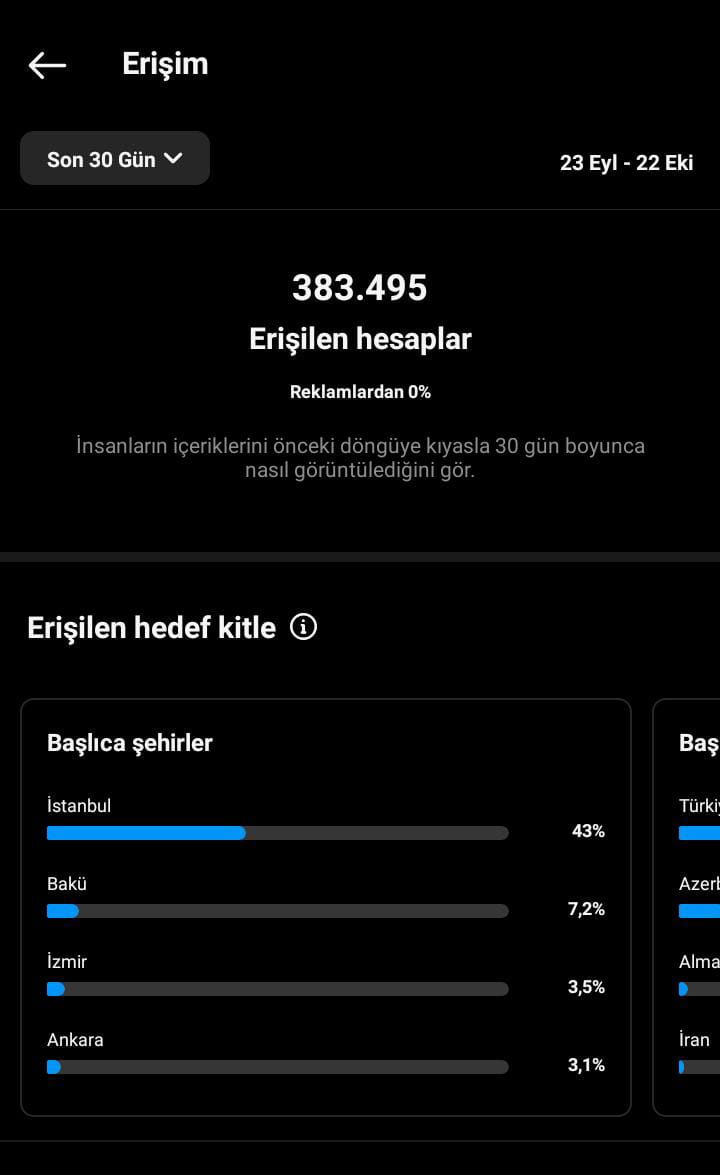Tap the 7,2% value for Bakü
The height and width of the screenshot is (1175, 720).
[x=586, y=909]
